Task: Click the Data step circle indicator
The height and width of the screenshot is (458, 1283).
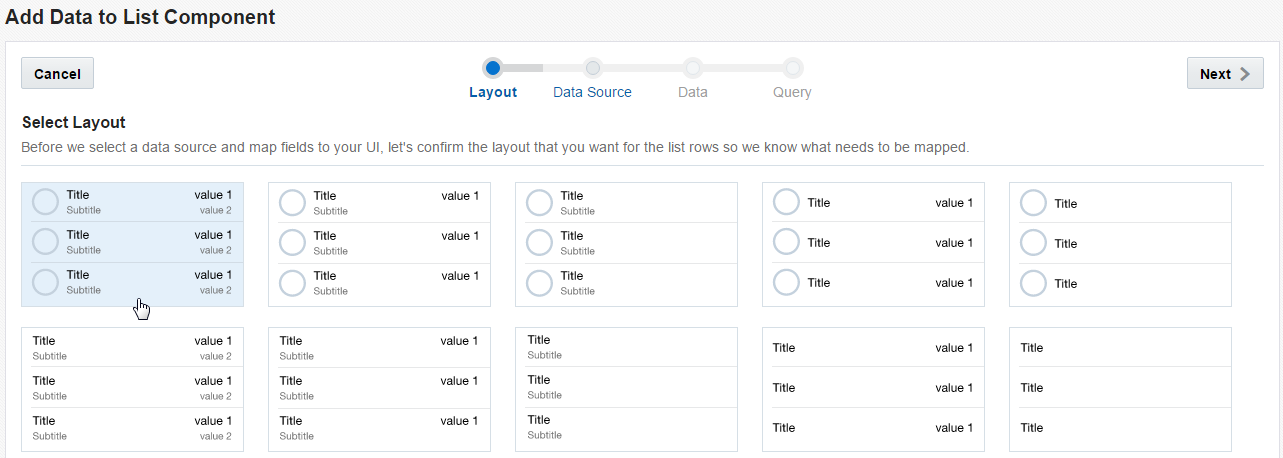Action: [692, 68]
